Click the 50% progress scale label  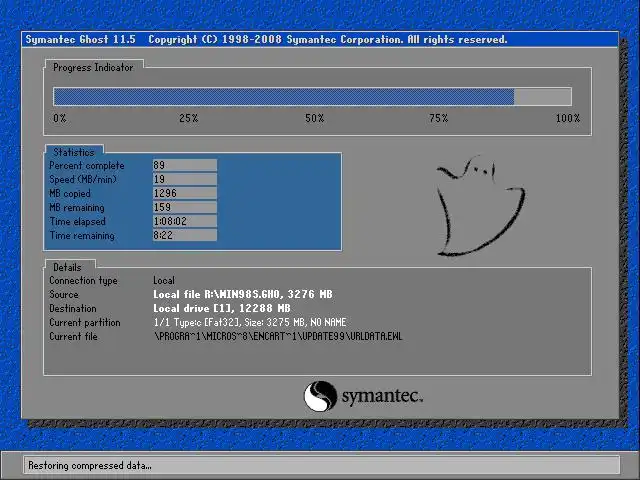point(315,118)
